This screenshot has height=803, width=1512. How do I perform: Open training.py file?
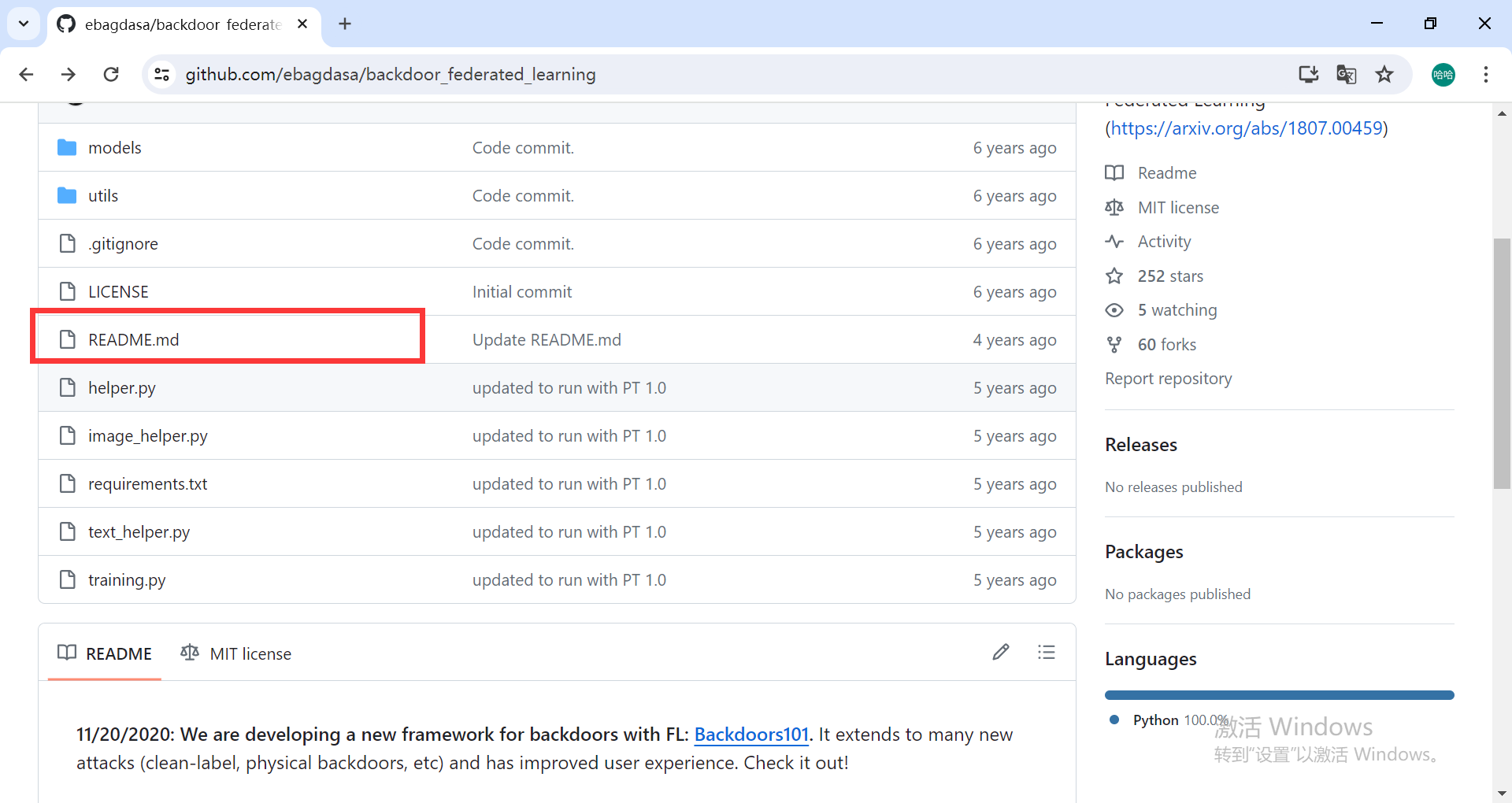(x=127, y=580)
